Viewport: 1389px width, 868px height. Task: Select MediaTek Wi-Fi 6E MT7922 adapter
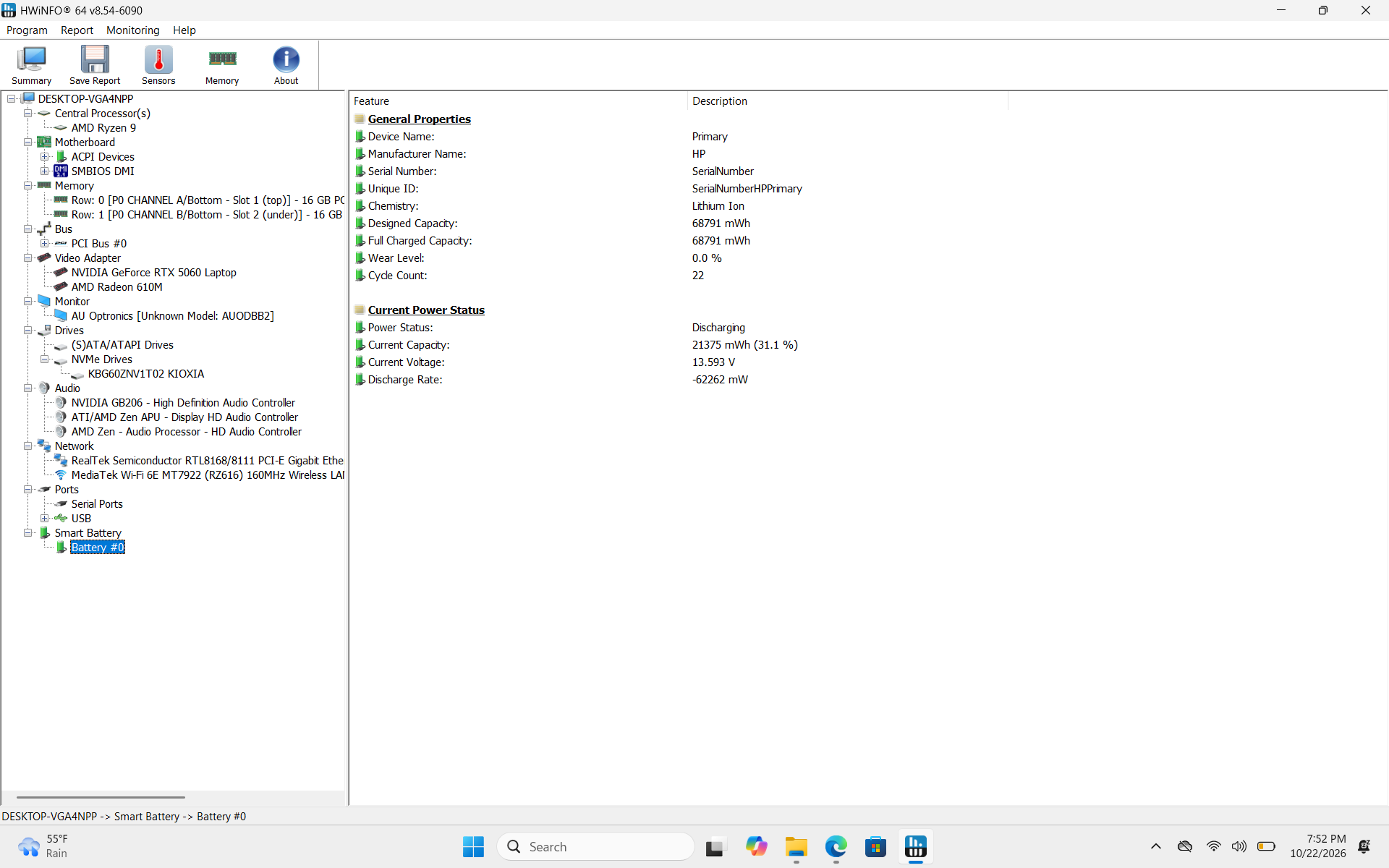tap(208, 475)
